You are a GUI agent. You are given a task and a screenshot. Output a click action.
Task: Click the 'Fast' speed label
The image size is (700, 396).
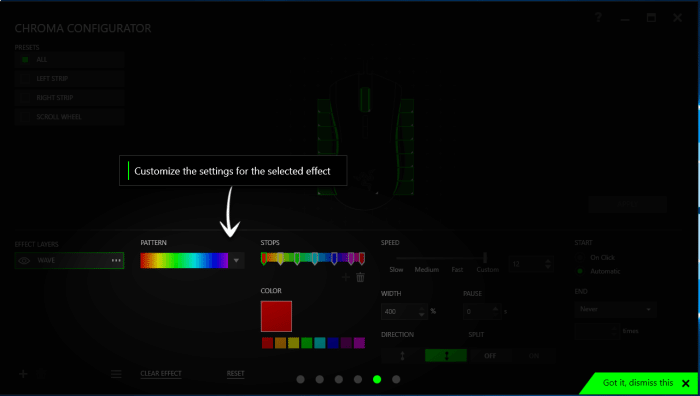click(457, 270)
